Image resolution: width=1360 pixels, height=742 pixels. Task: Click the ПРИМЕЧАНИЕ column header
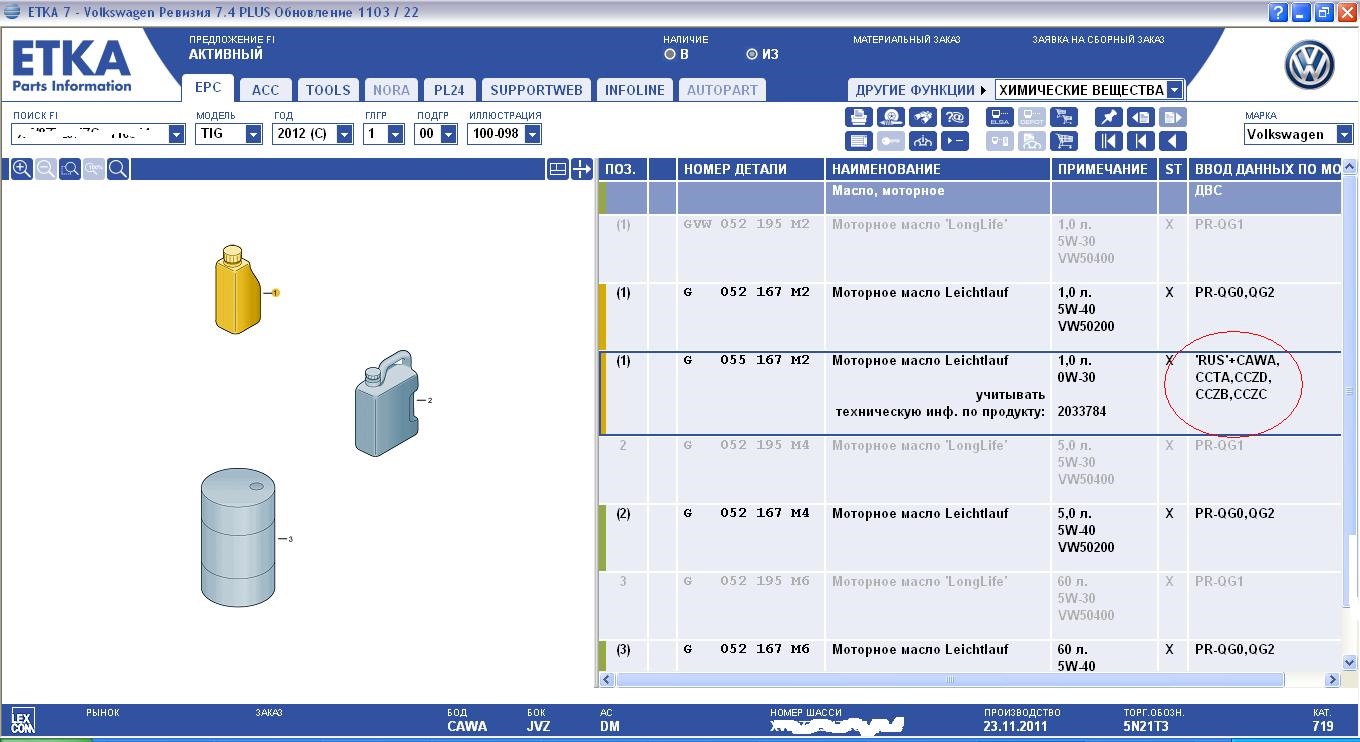(1104, 169)
